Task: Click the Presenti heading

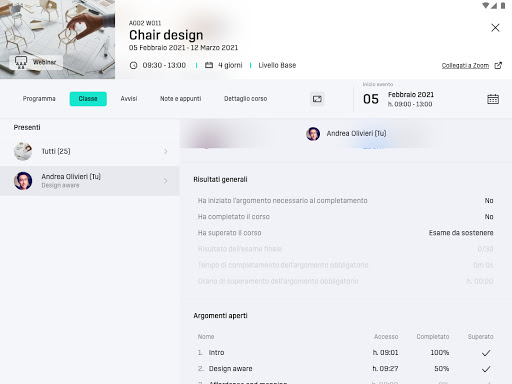Action: 27,127
